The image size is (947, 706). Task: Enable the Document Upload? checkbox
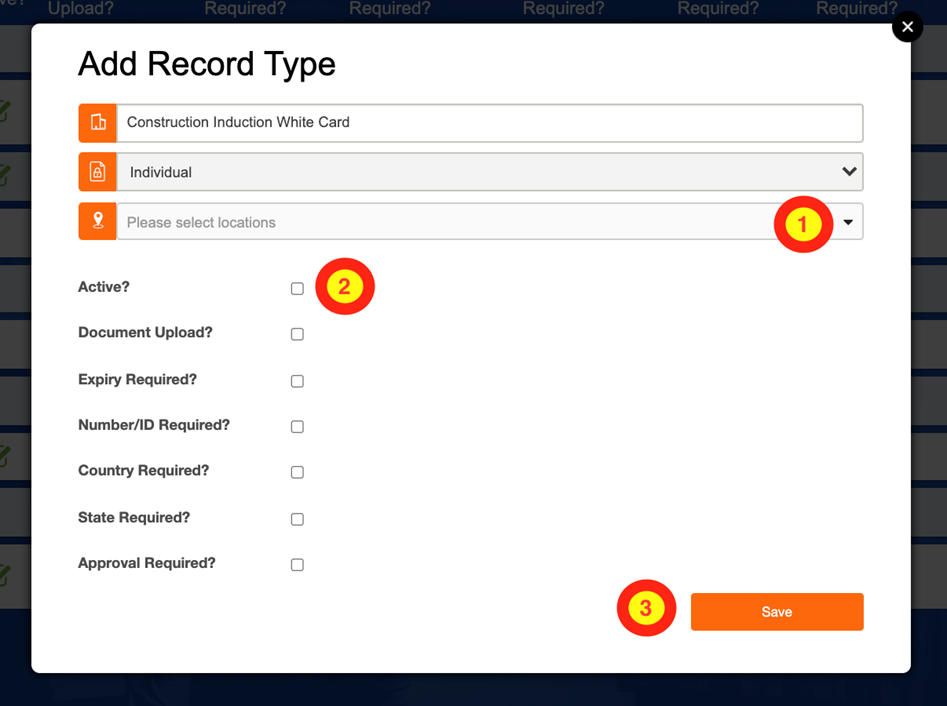(297, 334)
